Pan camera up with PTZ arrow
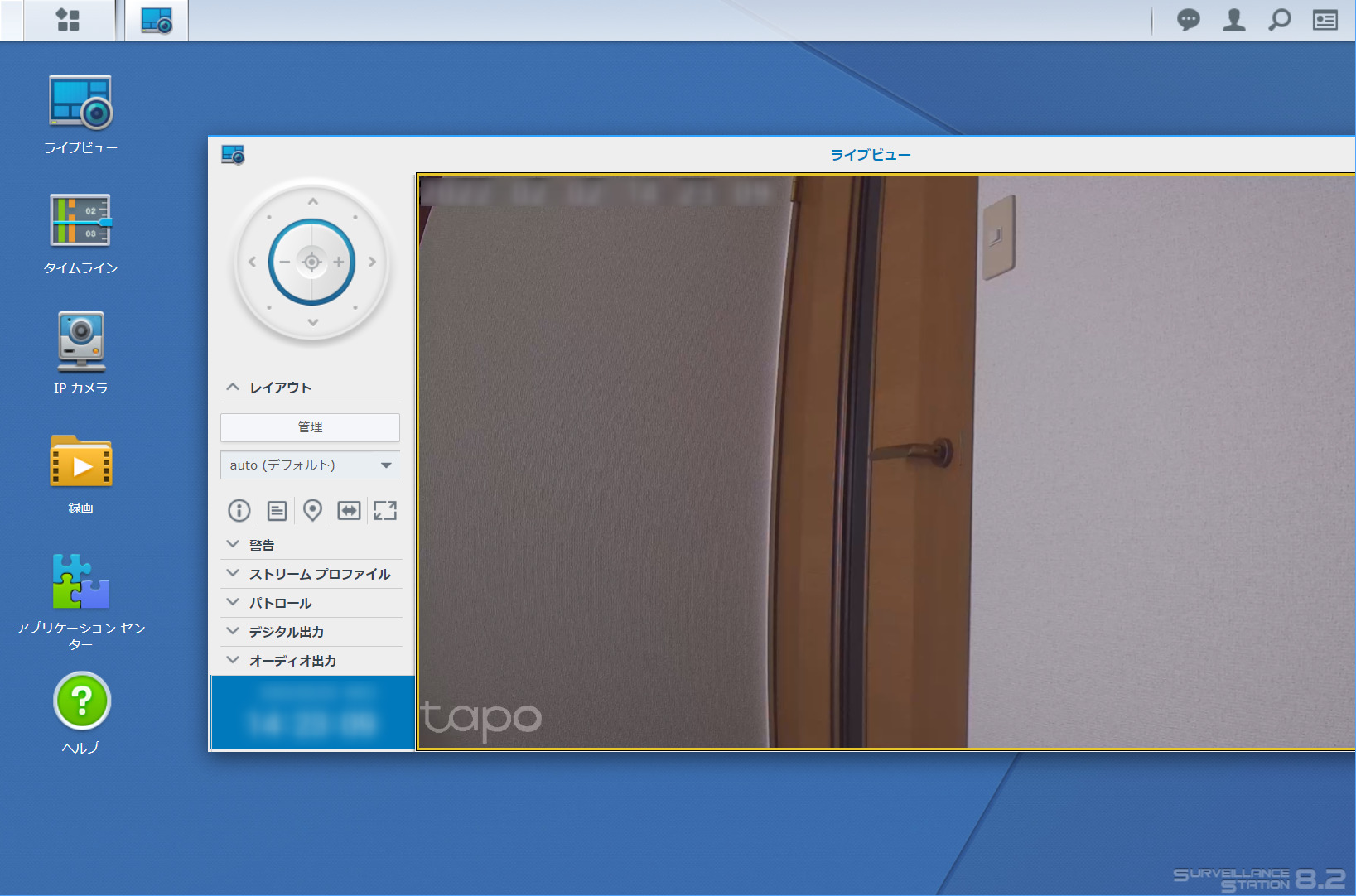The image size is (1356, 896). pos(312,201)
